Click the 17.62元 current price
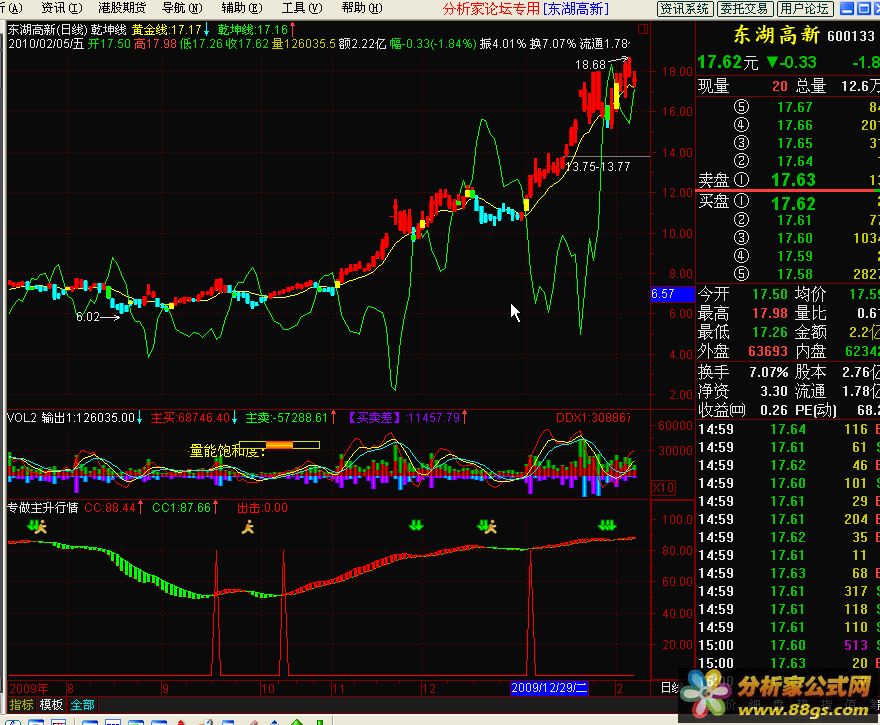This screenshot has height=725, width=880. (727, 62)
